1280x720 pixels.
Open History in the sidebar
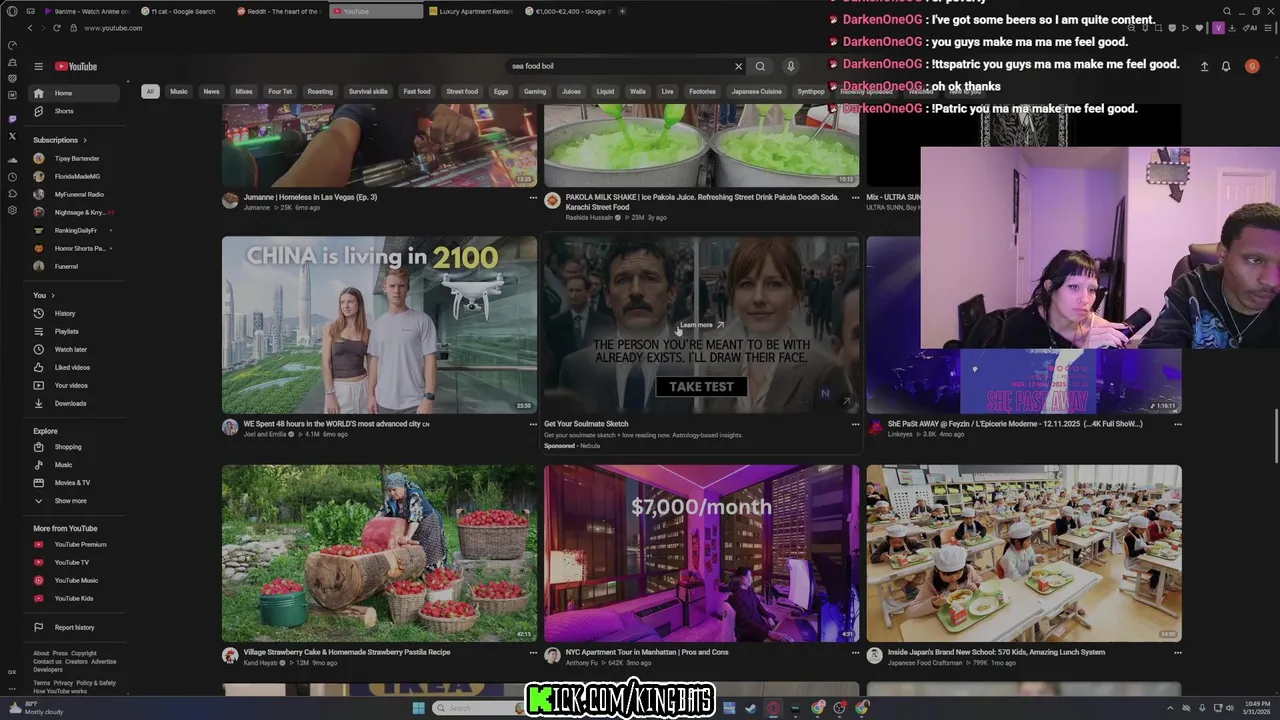click(75, 313)
